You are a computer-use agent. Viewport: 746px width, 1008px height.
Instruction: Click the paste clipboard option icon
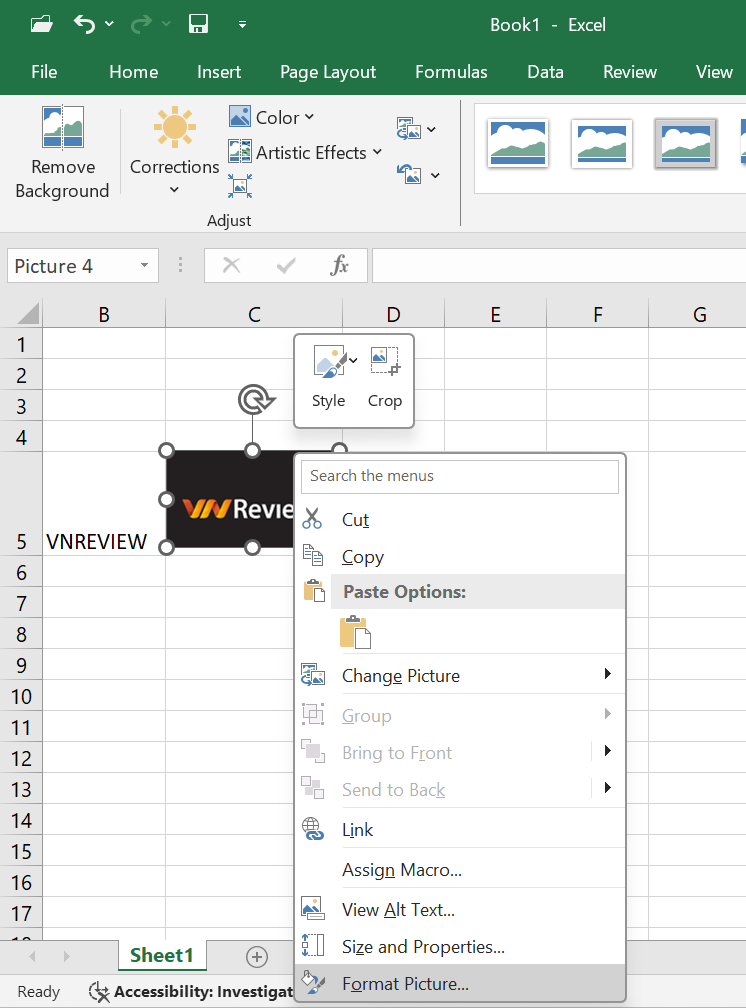(x=355, y=632)
